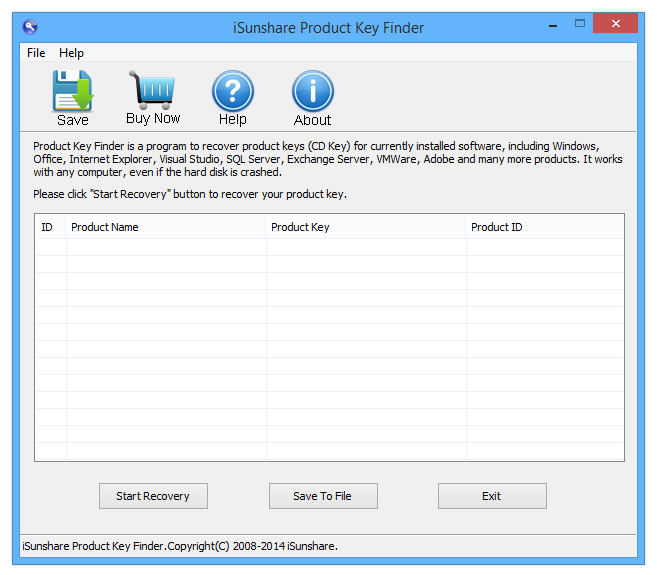The image size is (657, 575).
Task: Open the Help menu in menu bar
Action: [71, 53]
